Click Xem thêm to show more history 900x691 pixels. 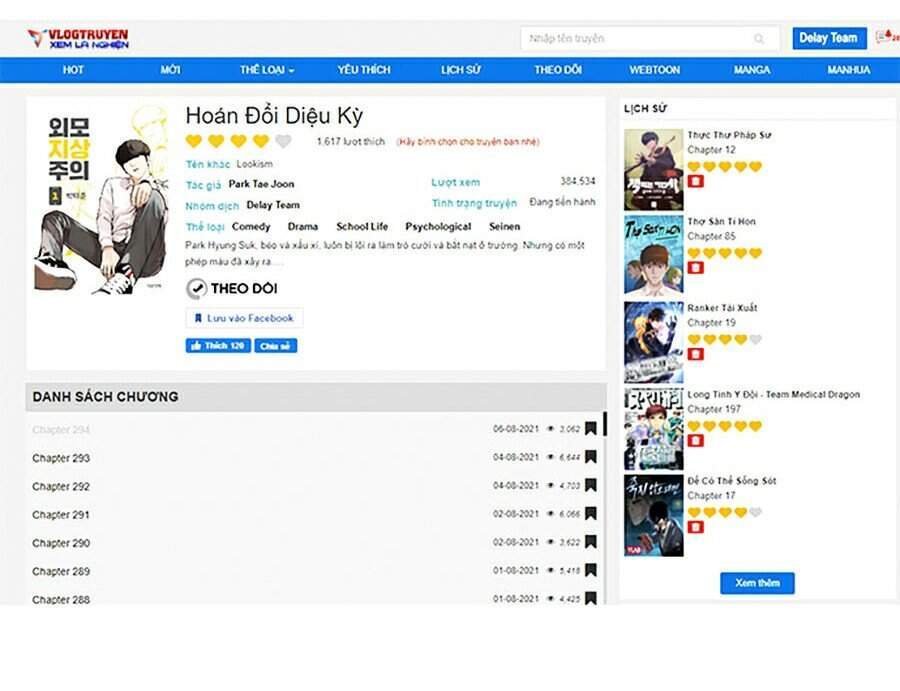pyautogui.click(x=757, y=583)
